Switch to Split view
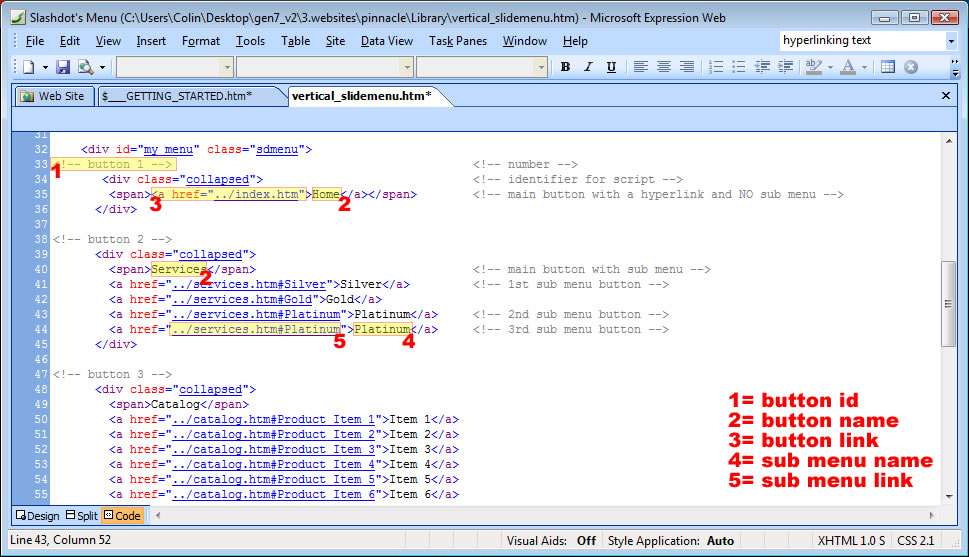This screenshot has height=557, width=969. (82, 515)
